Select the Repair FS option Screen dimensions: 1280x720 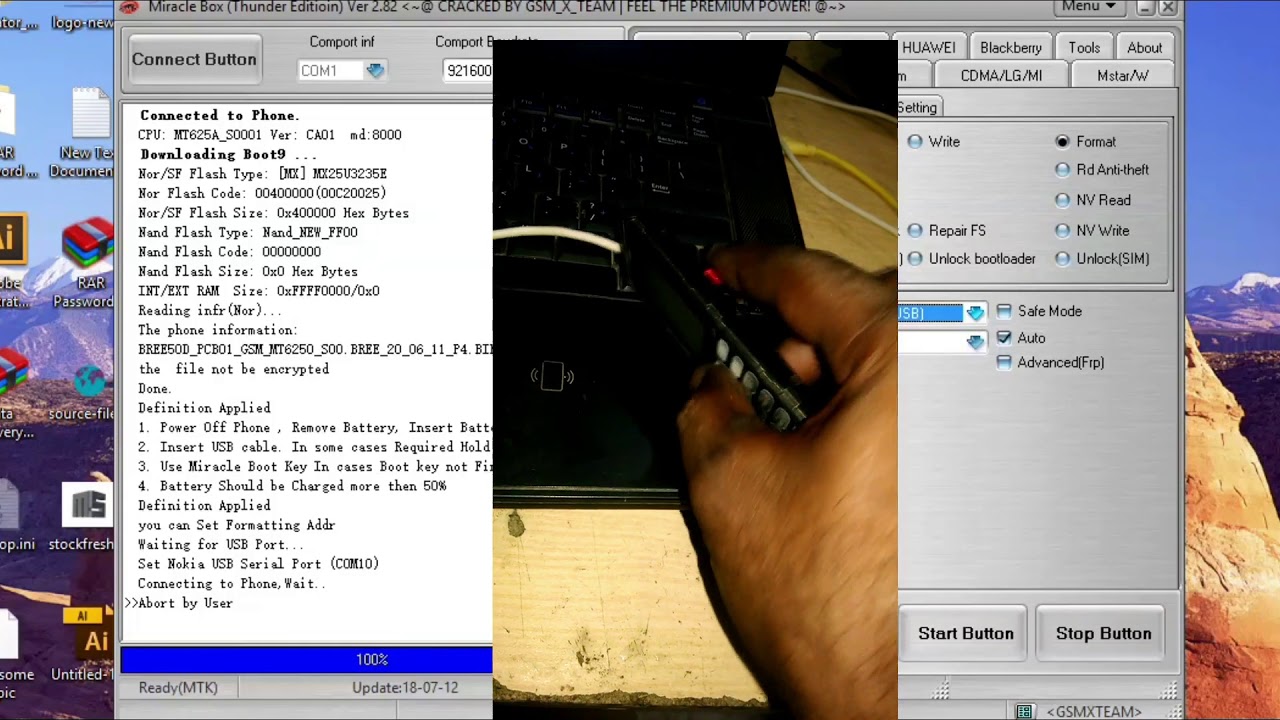946,230
